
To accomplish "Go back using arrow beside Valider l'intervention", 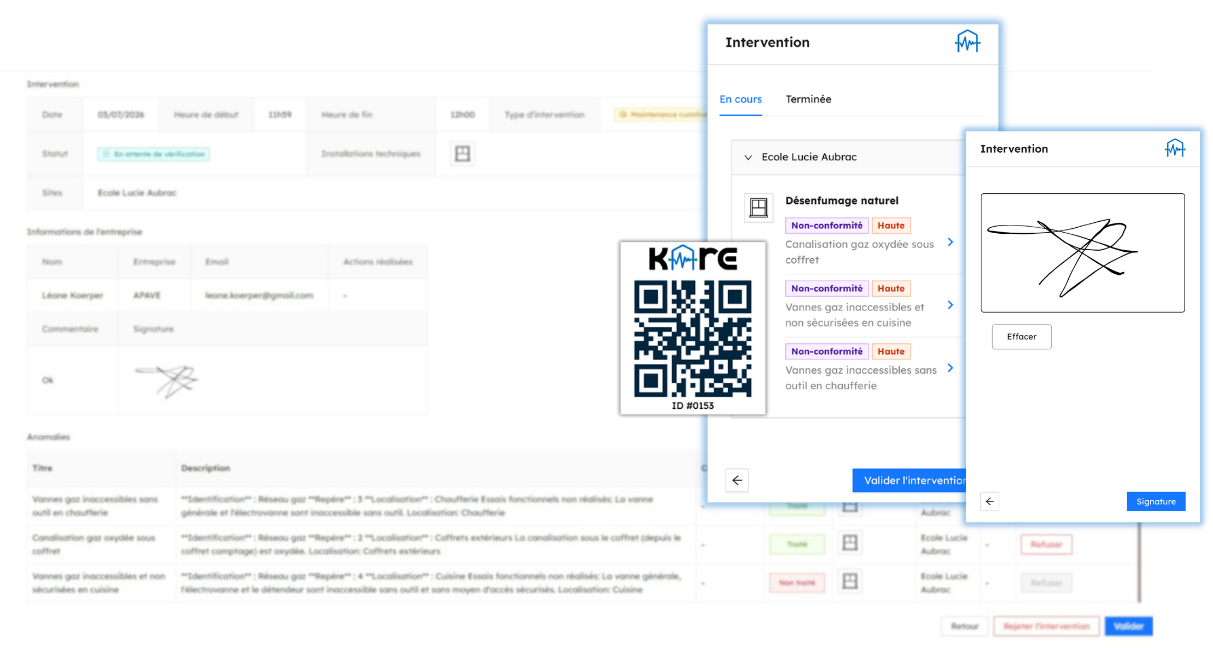I will tap(737, 480).
